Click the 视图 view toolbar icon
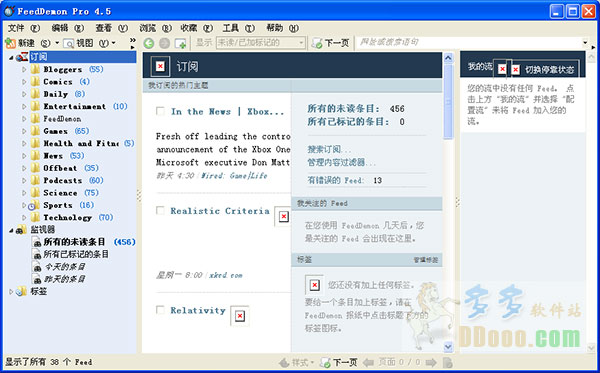The image size is (600, 373). point(68,43)
